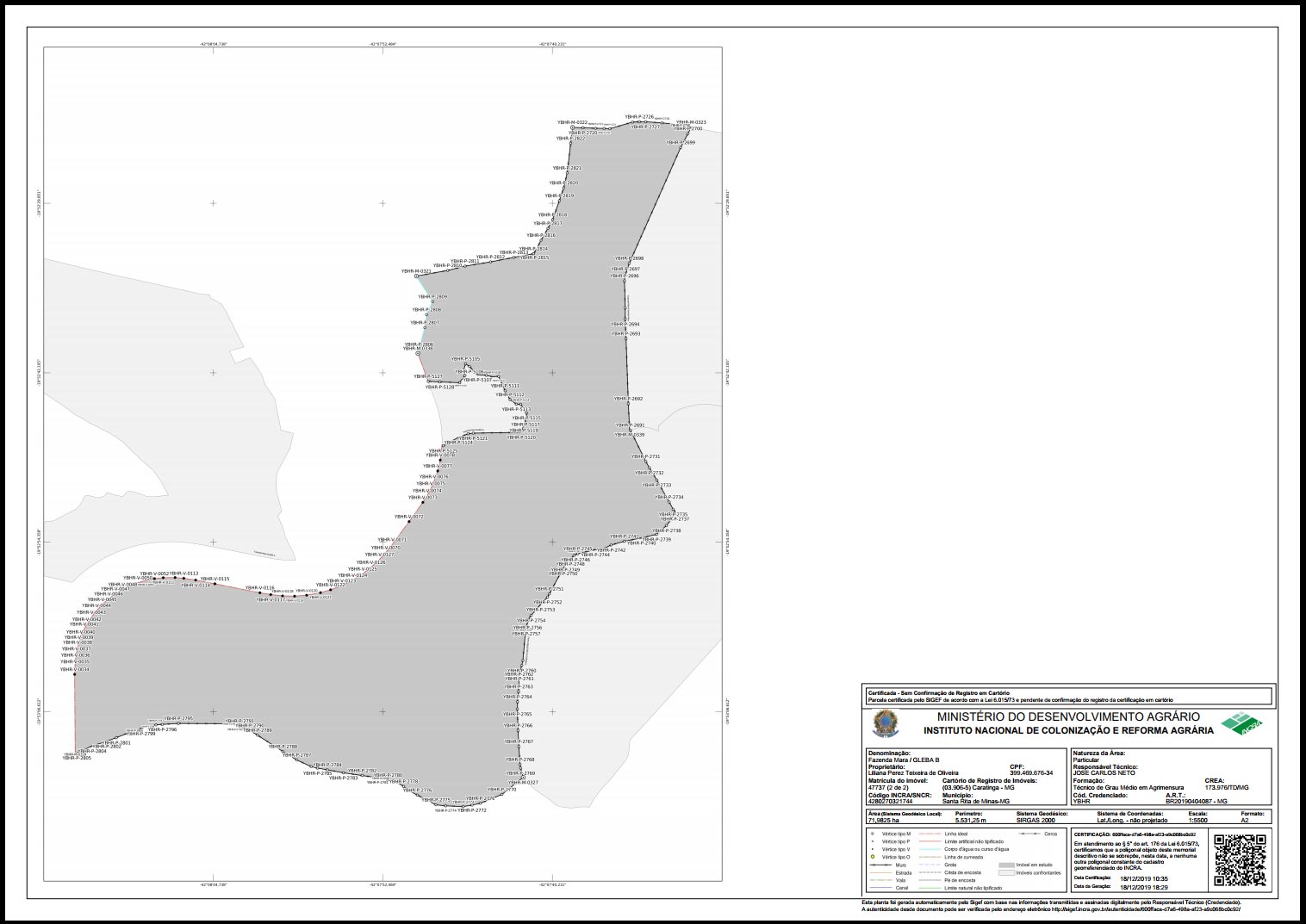Click the SIRGAS 2000 Sistema Geodésico entry

[x=1035, y=819]
